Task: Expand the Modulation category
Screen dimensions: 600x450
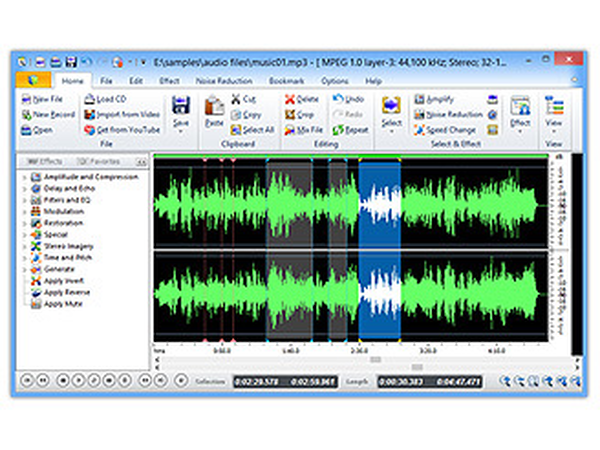Action: (24, 212)
